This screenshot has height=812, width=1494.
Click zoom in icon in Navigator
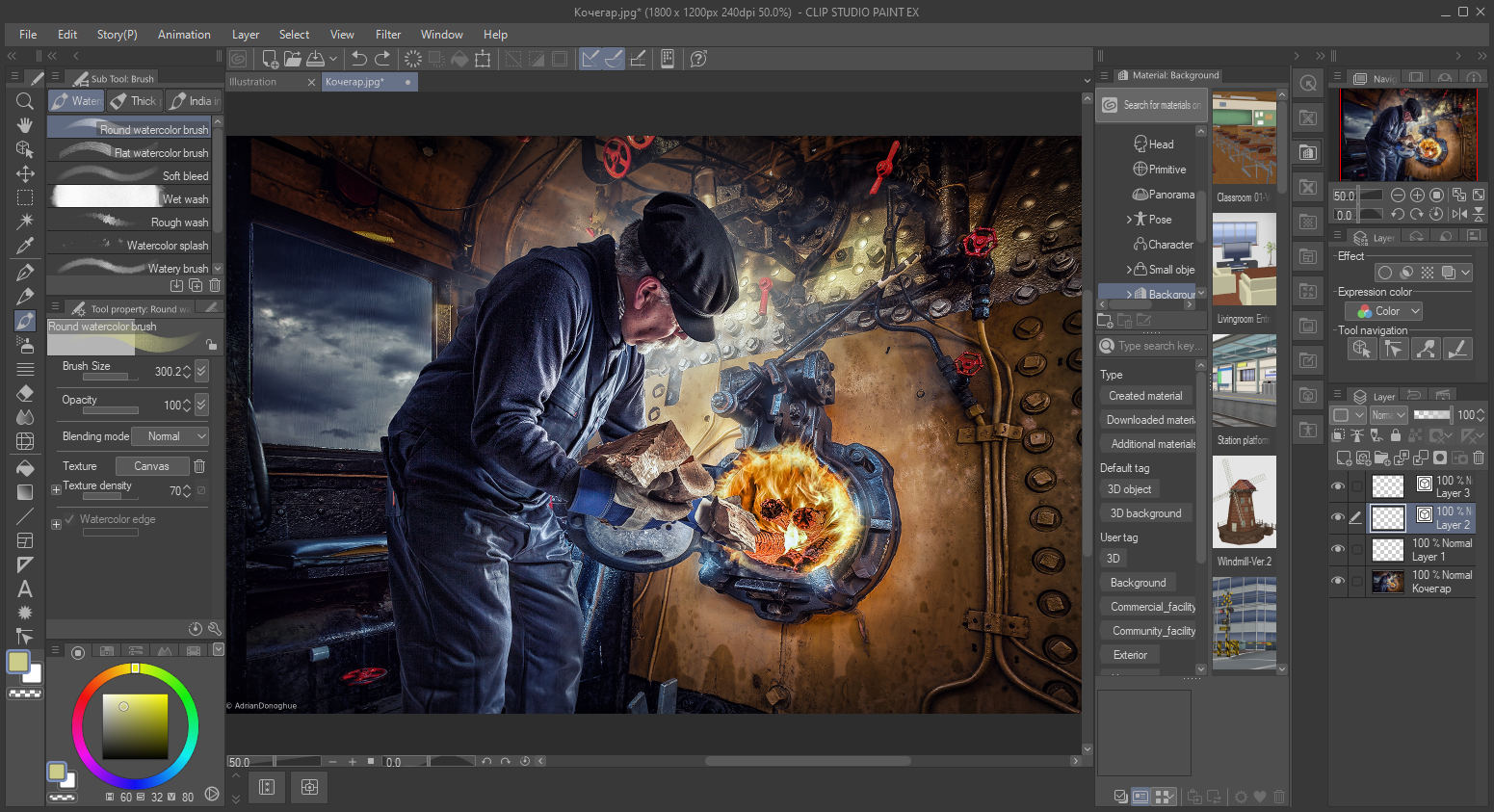point(1417,195)
